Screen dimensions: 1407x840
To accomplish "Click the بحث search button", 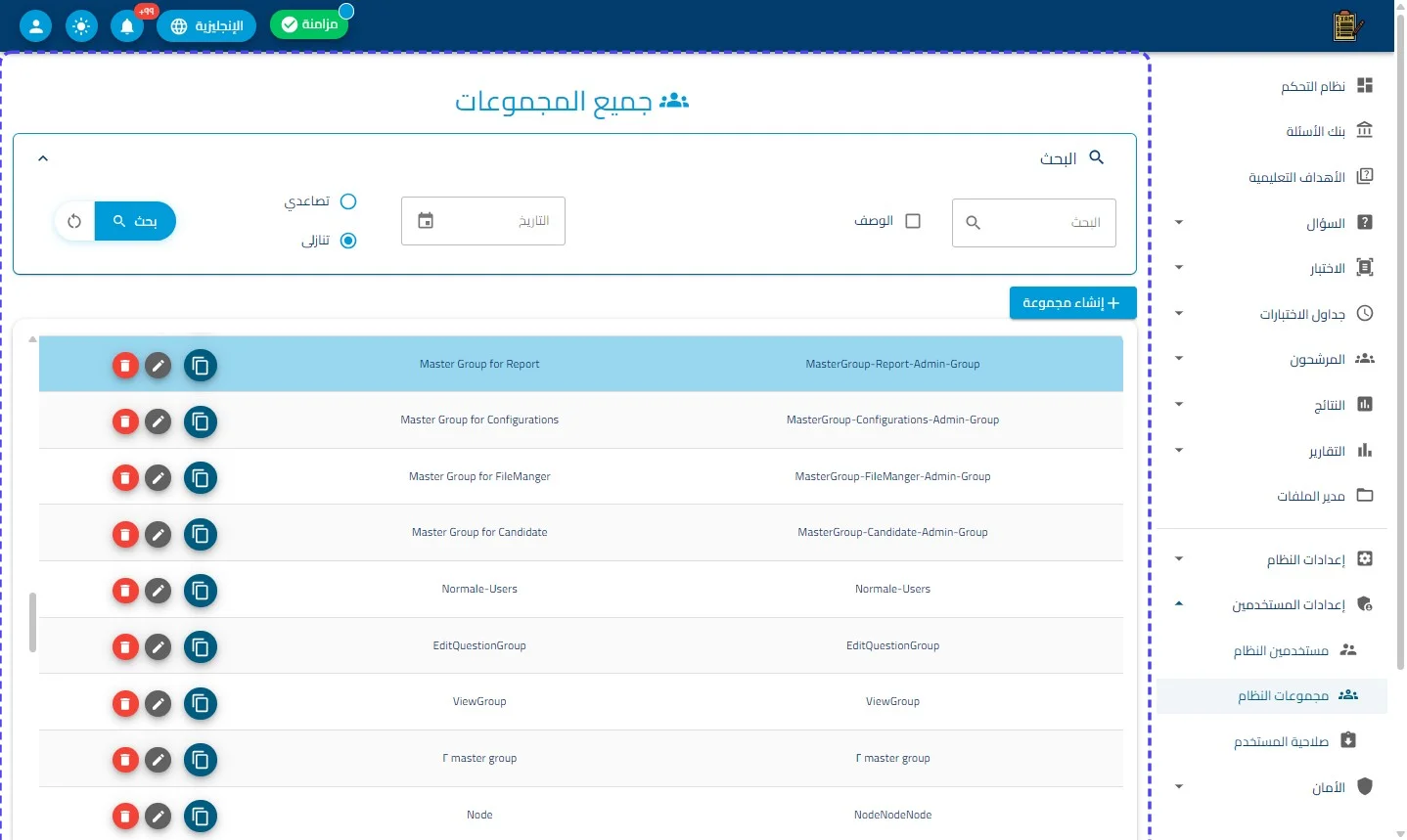I will 135,221.
